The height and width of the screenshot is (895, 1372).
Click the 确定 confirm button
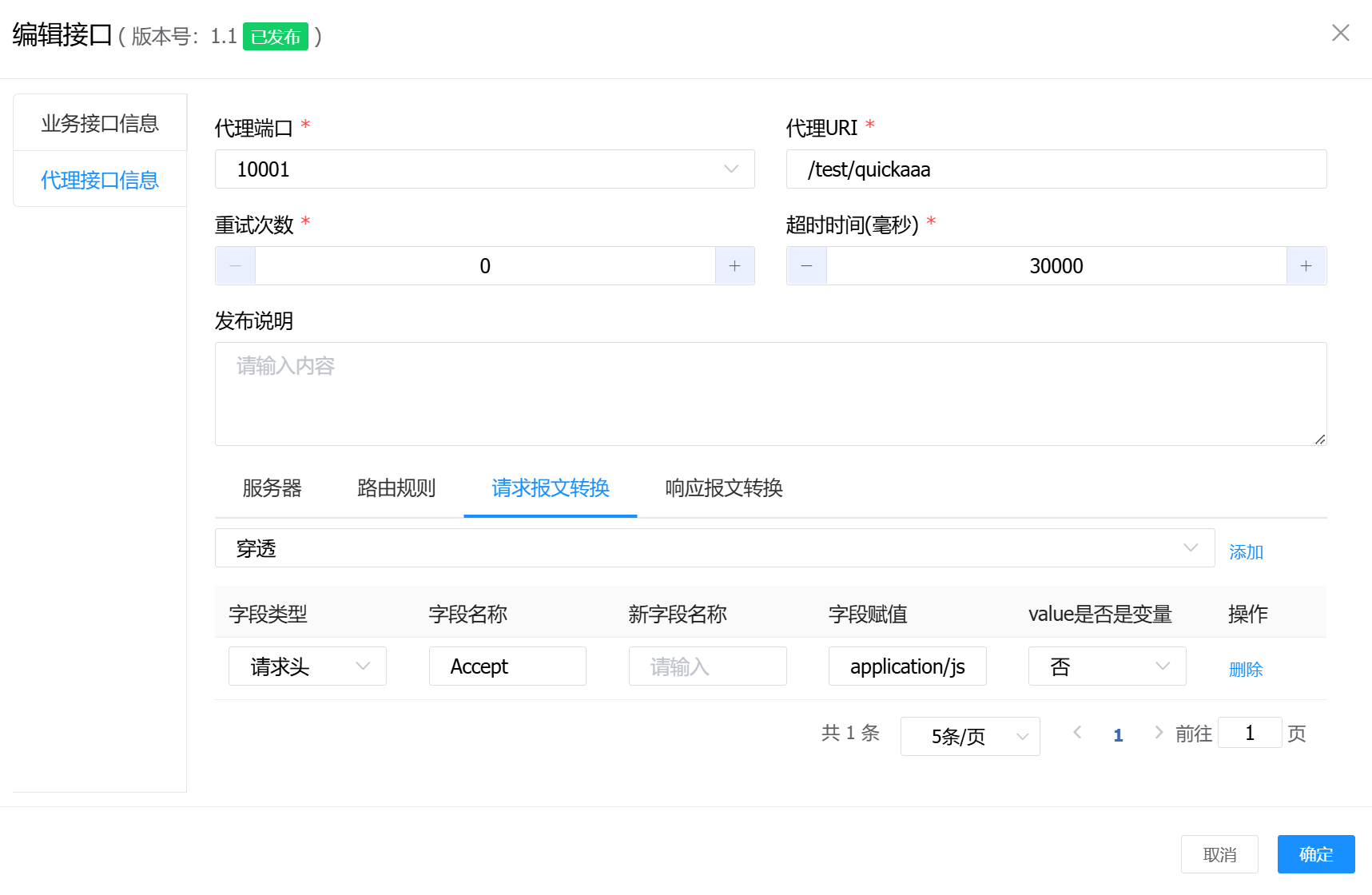[x=1315, y=854]
